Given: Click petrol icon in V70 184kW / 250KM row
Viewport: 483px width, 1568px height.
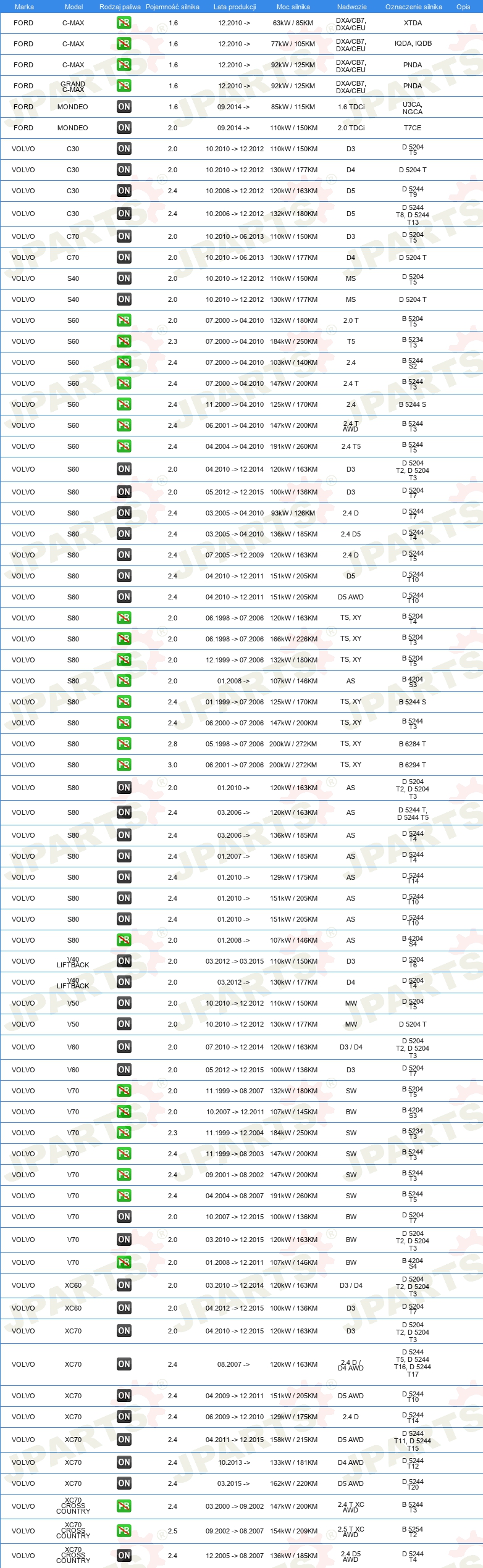Looking at the screenshot, I should click(x=124, y=1133).
